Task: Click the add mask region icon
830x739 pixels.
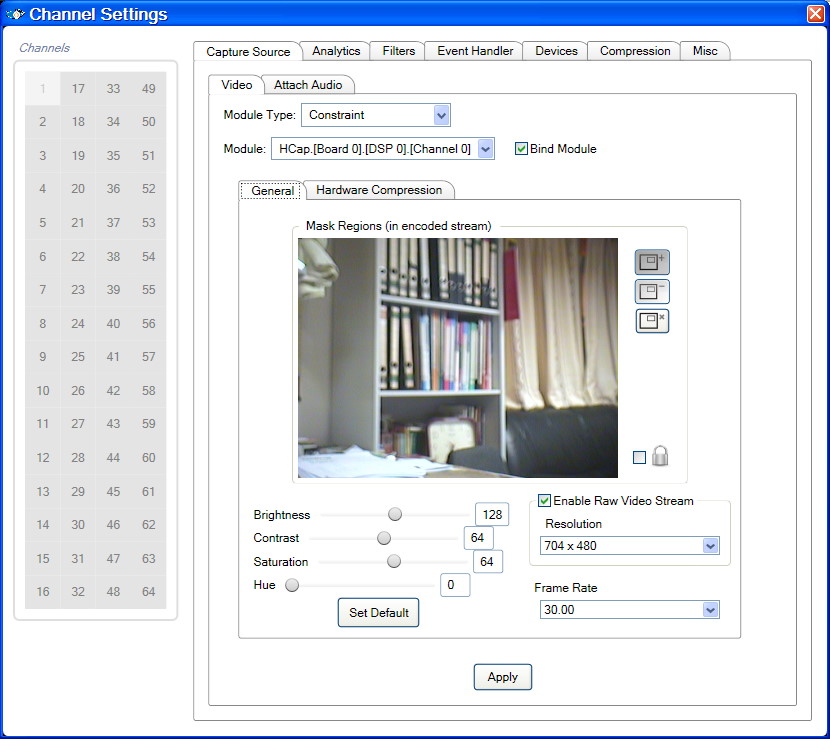Action: [x=652, y=262]
